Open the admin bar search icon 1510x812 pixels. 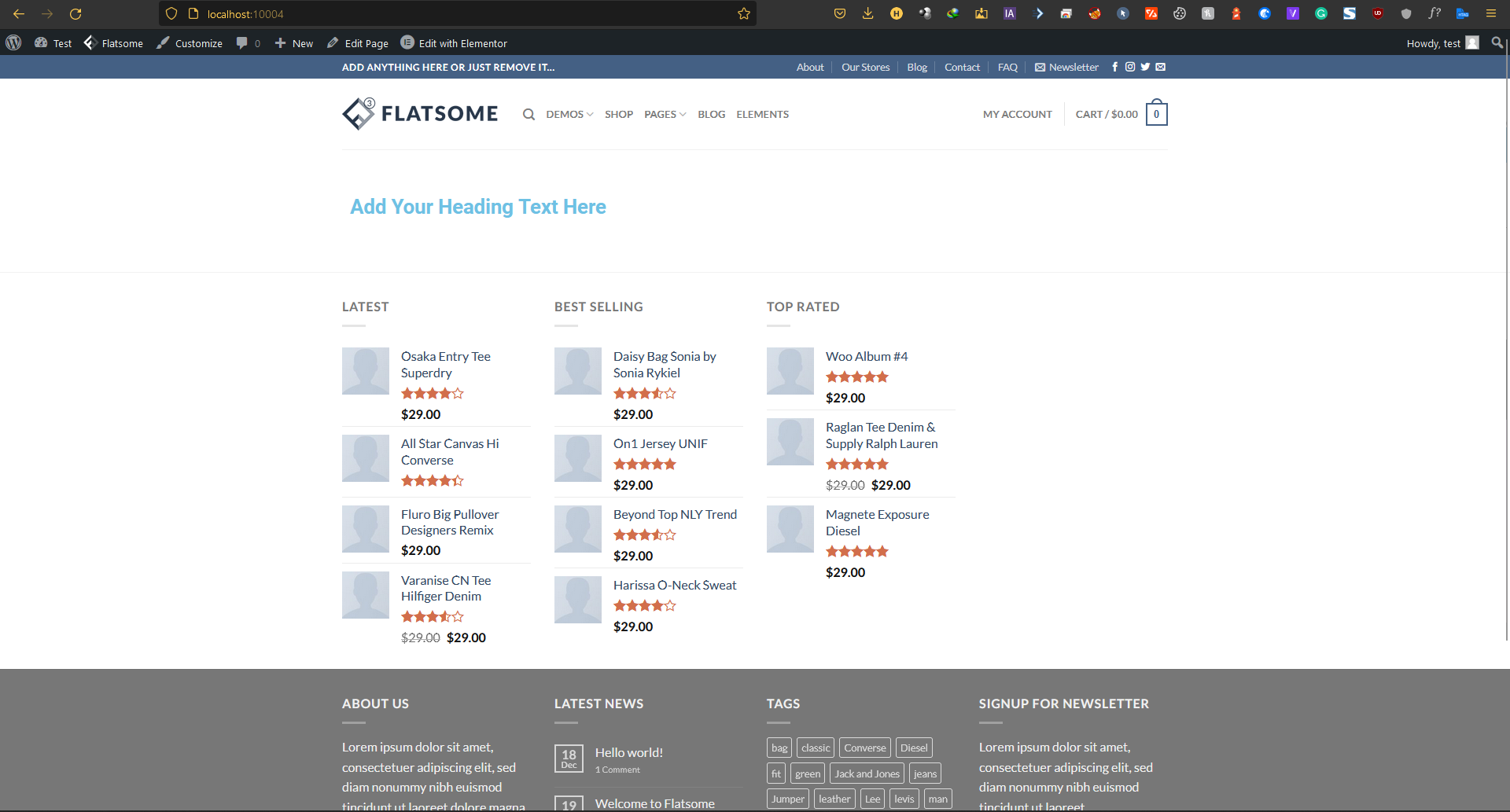1497,43
